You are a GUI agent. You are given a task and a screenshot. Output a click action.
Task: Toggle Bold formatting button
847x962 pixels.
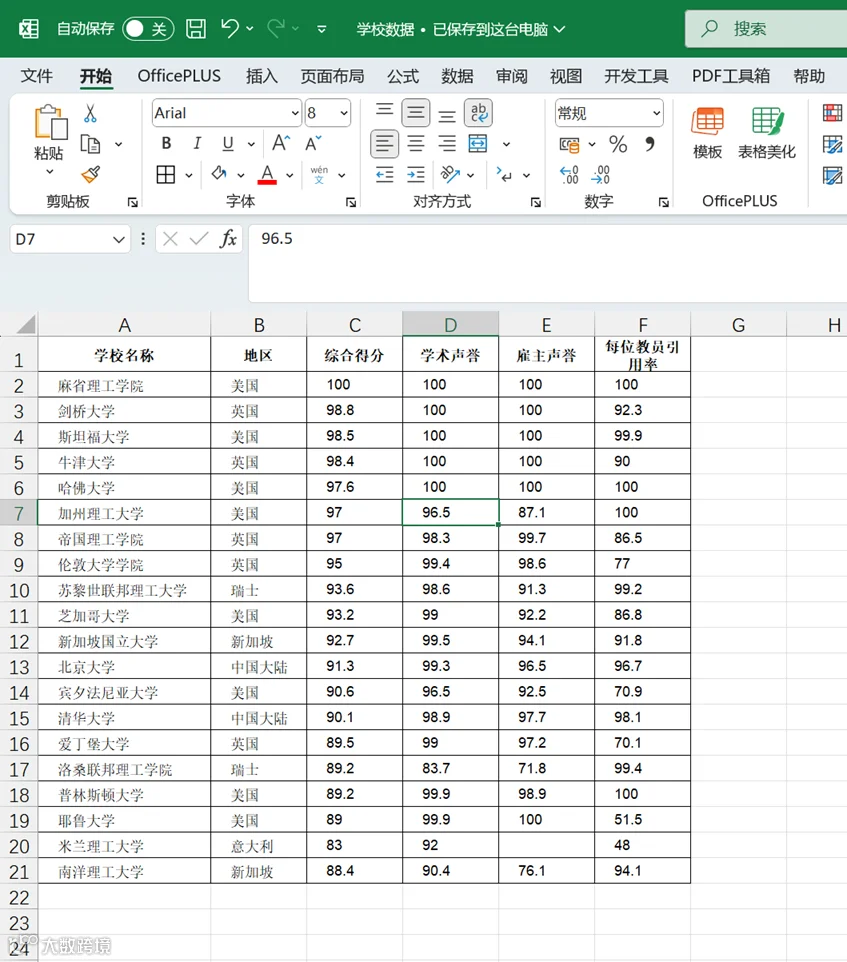click(x=166, y=144)
